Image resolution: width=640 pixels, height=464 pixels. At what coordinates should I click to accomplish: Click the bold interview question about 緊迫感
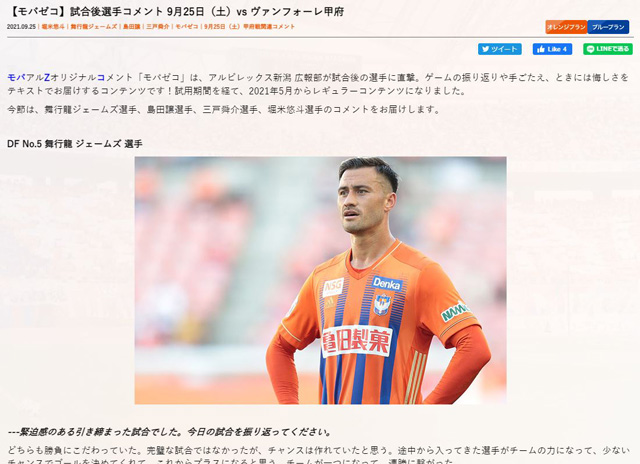170,432
